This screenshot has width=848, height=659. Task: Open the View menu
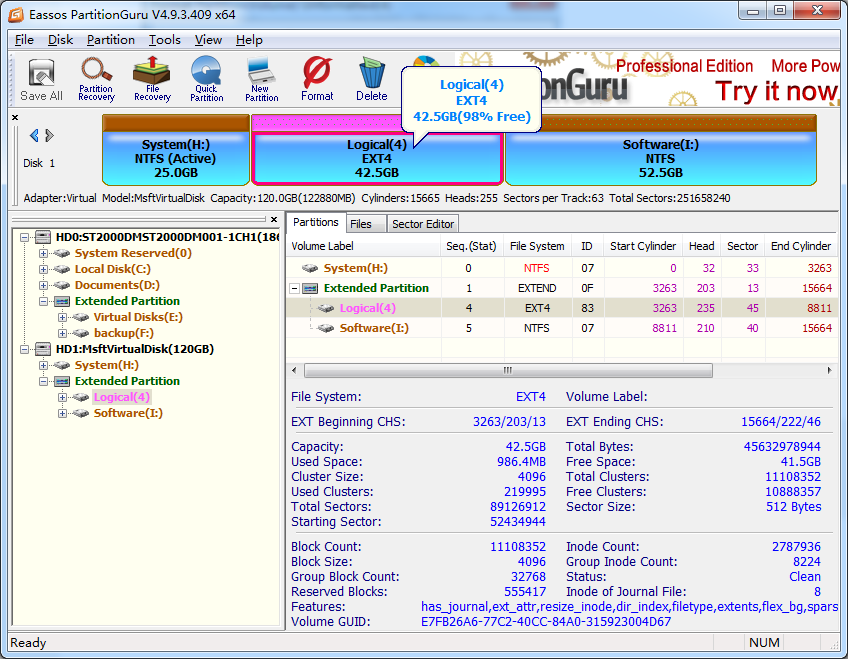[208, 40]
